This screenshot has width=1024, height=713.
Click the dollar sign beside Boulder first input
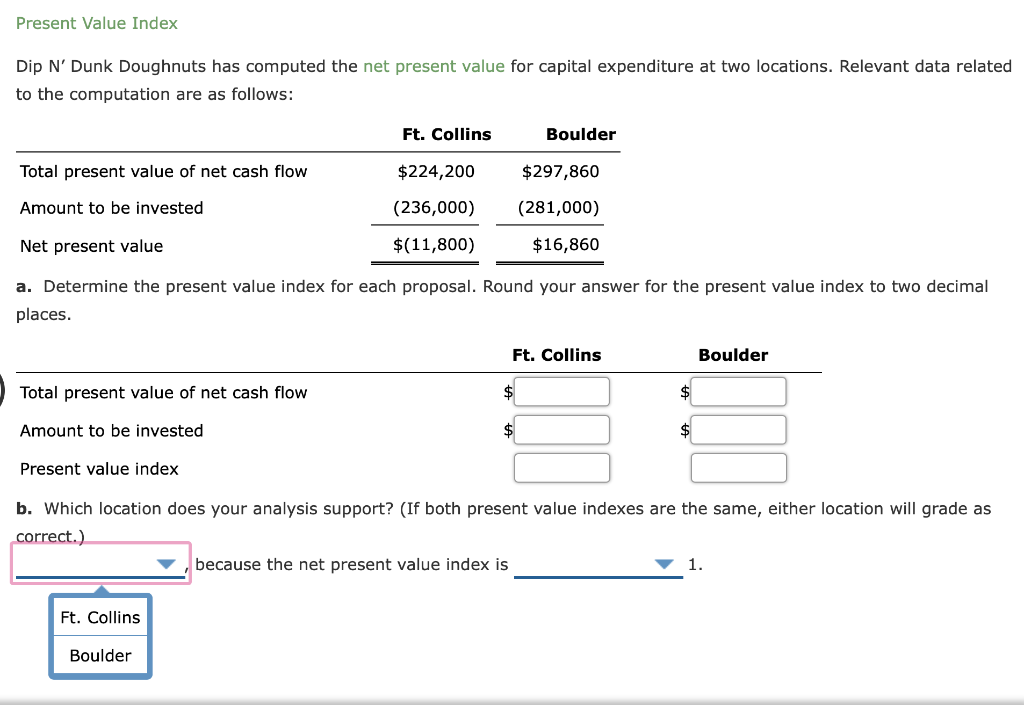click(x=685, y=391)
